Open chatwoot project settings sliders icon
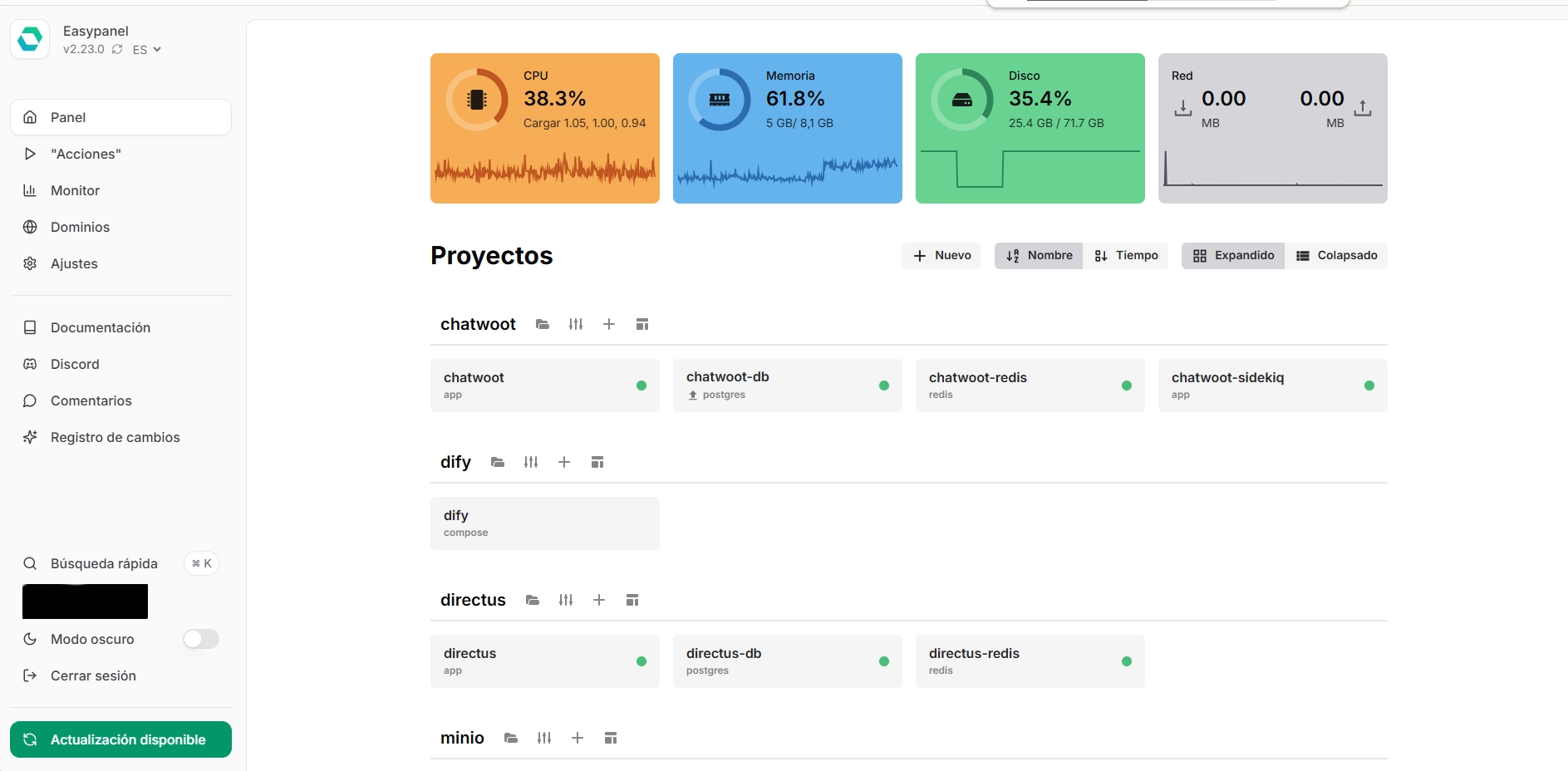The image size is (1568, 771). pos(576,324)
